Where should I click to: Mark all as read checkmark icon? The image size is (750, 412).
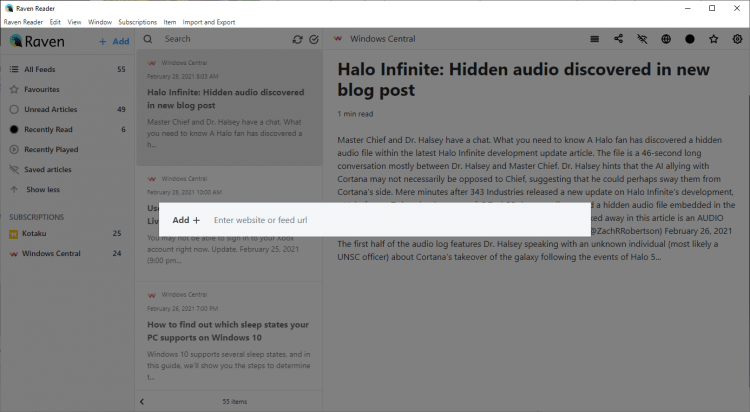click(314, 40)
